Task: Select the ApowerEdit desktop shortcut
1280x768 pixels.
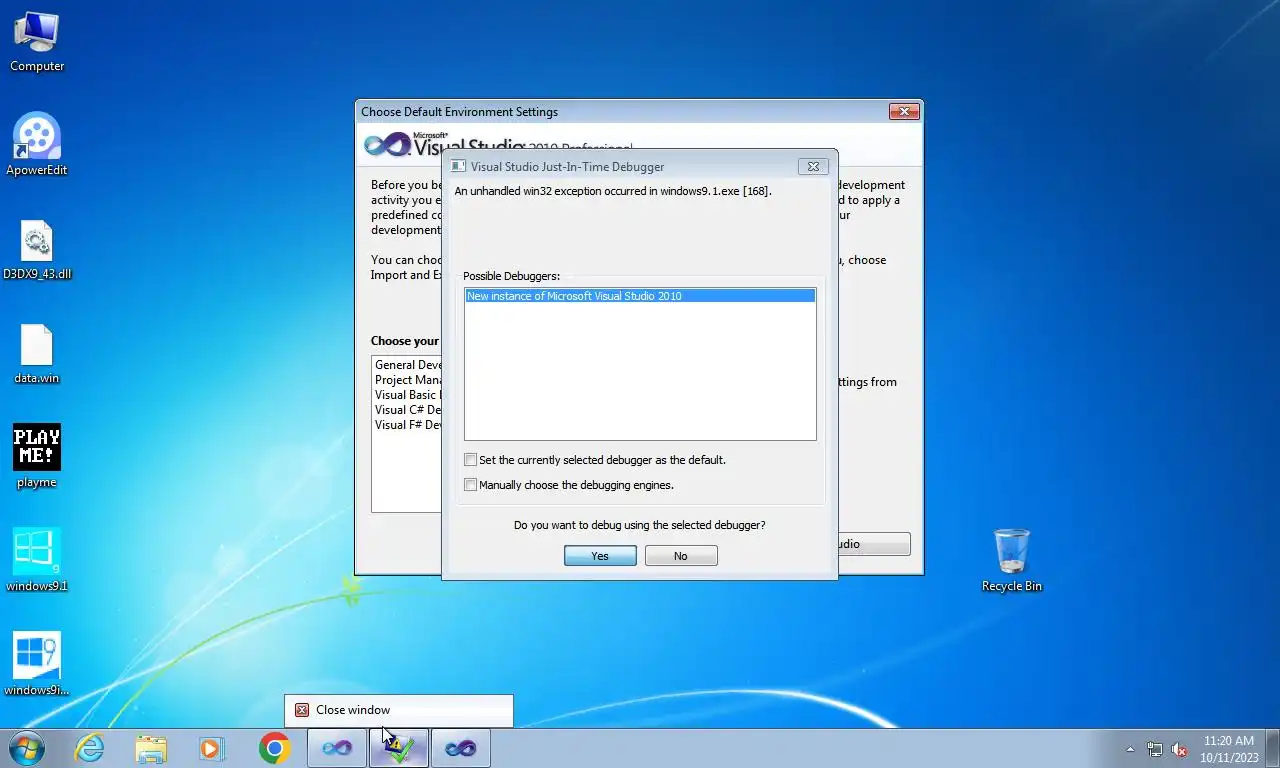Action: 37,145
